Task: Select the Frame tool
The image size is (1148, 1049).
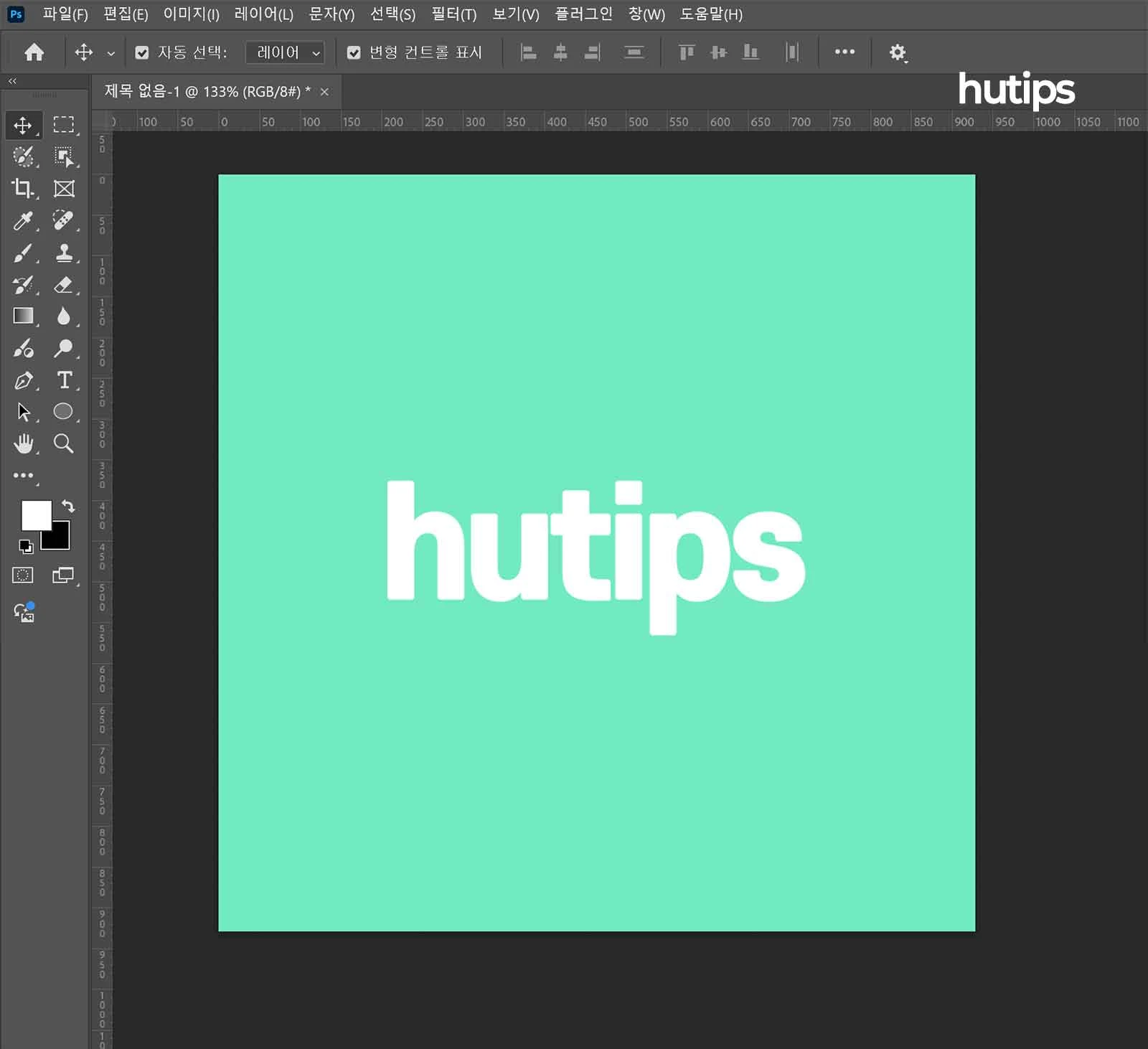Action: point(64,188)
